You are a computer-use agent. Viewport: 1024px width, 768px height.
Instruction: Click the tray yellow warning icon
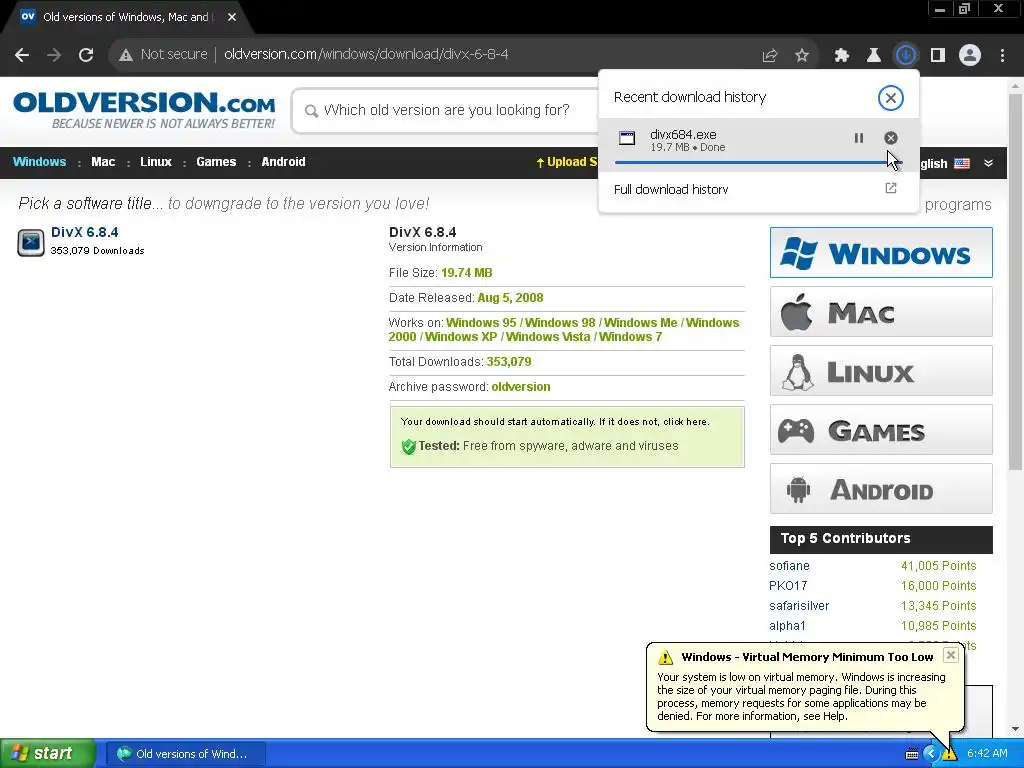pos(949,754)
